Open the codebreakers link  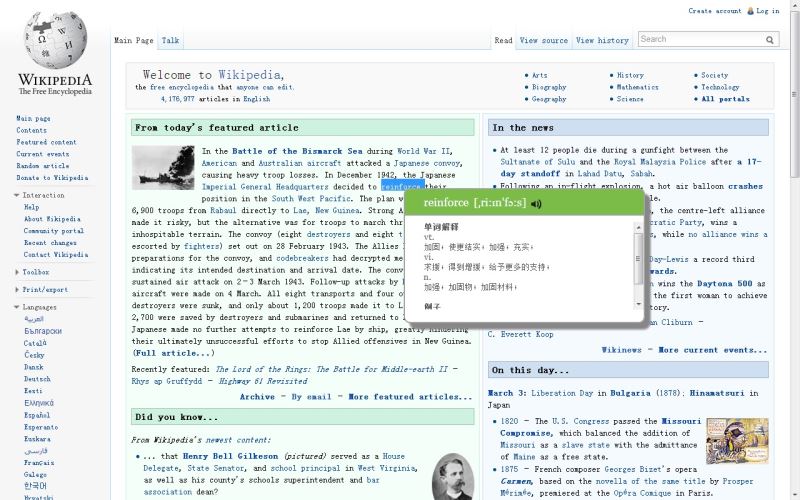(x=302, y=258)
